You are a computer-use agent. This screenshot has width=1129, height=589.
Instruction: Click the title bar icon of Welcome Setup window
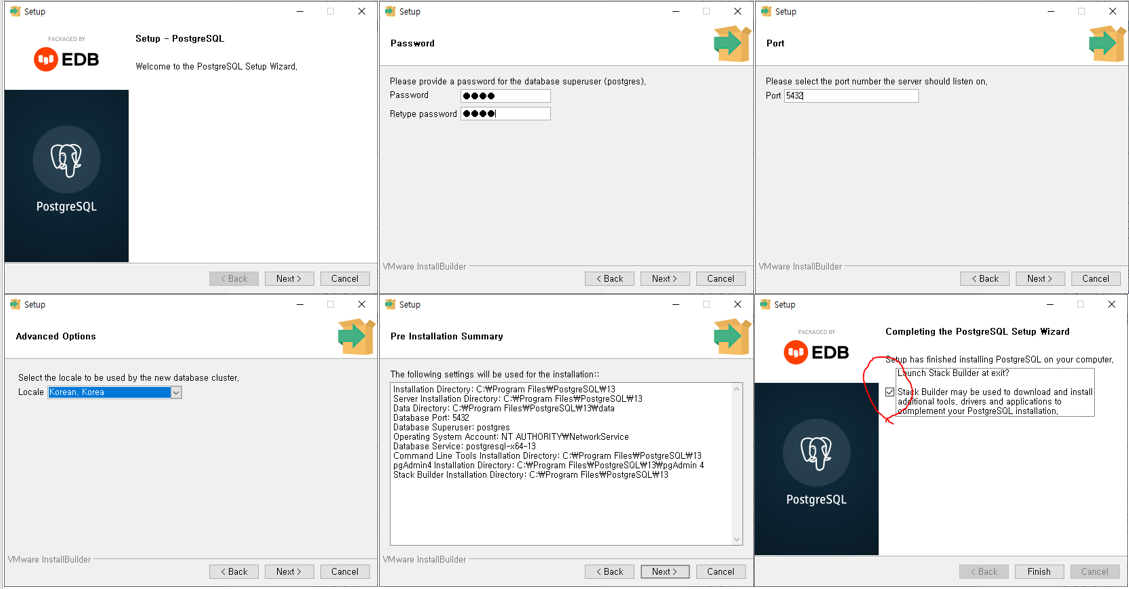pyautogui.click(x=15, y=12)
